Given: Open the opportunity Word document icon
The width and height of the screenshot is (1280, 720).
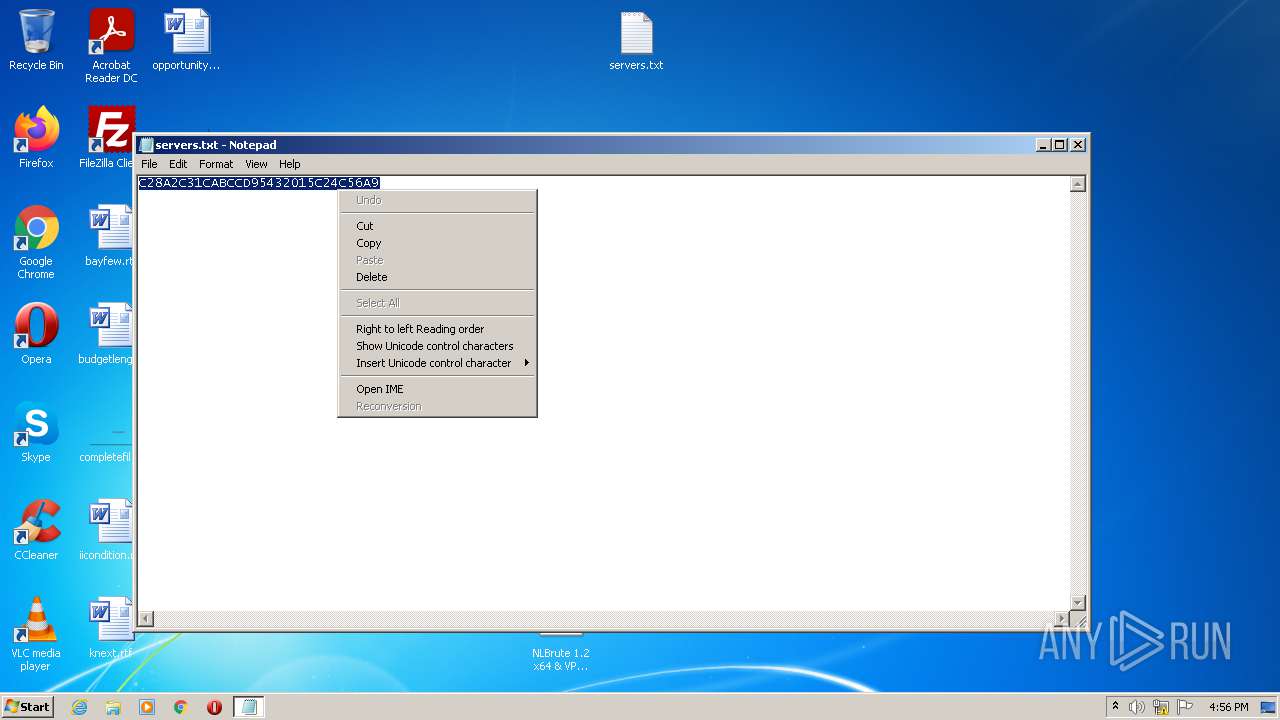Looking at the screenshot, I should [186, 40].
